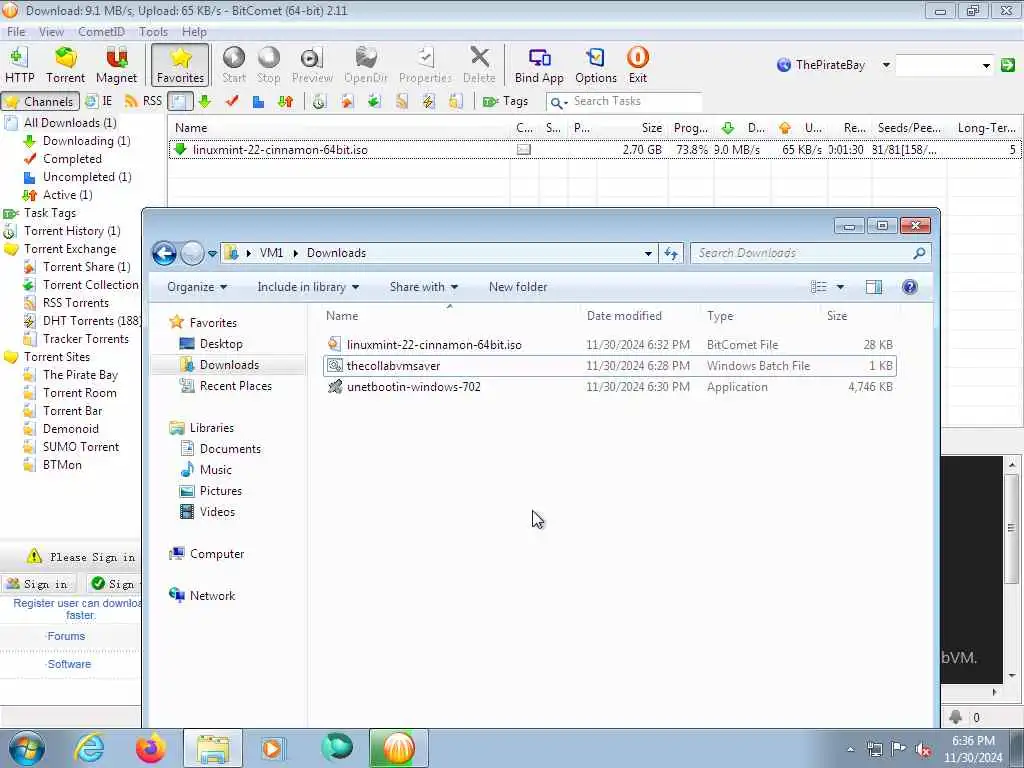Open the recent locations dropdown arrow
This screenshot has width=1024, height=768.
point(212,253)
